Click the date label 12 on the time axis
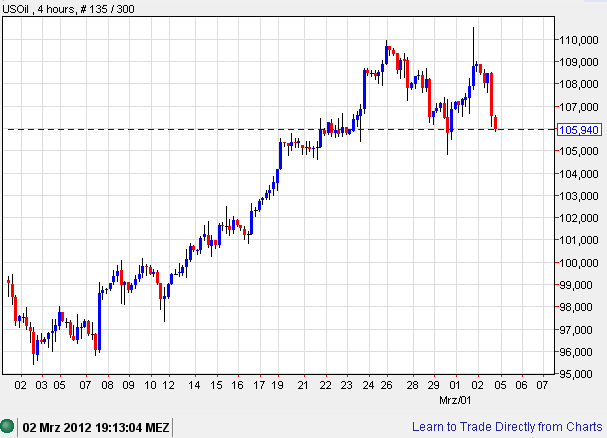This screenshot has width=607, height=438. point(168,385)
